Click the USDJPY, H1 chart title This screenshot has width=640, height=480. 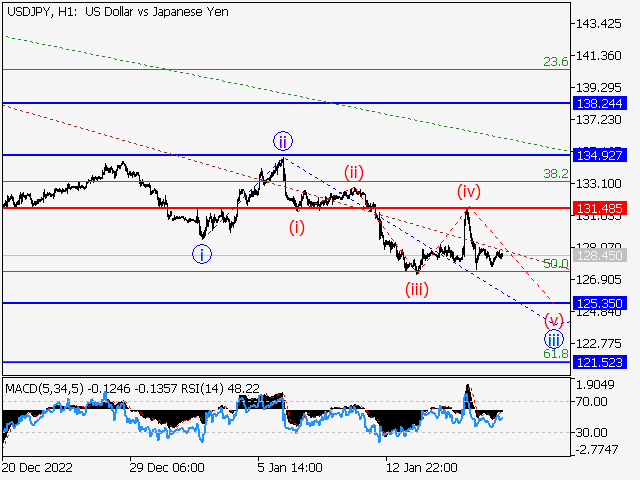[x=118, y=12]
